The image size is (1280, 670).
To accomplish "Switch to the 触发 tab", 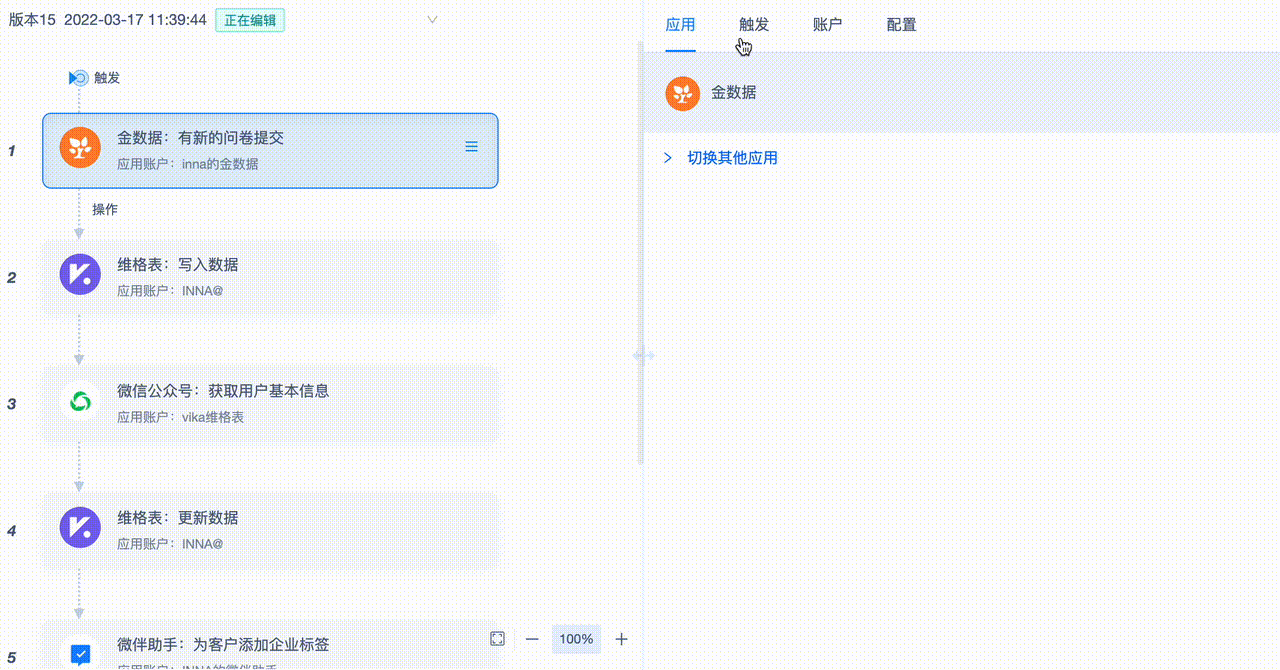I will [x=753, y=25].
